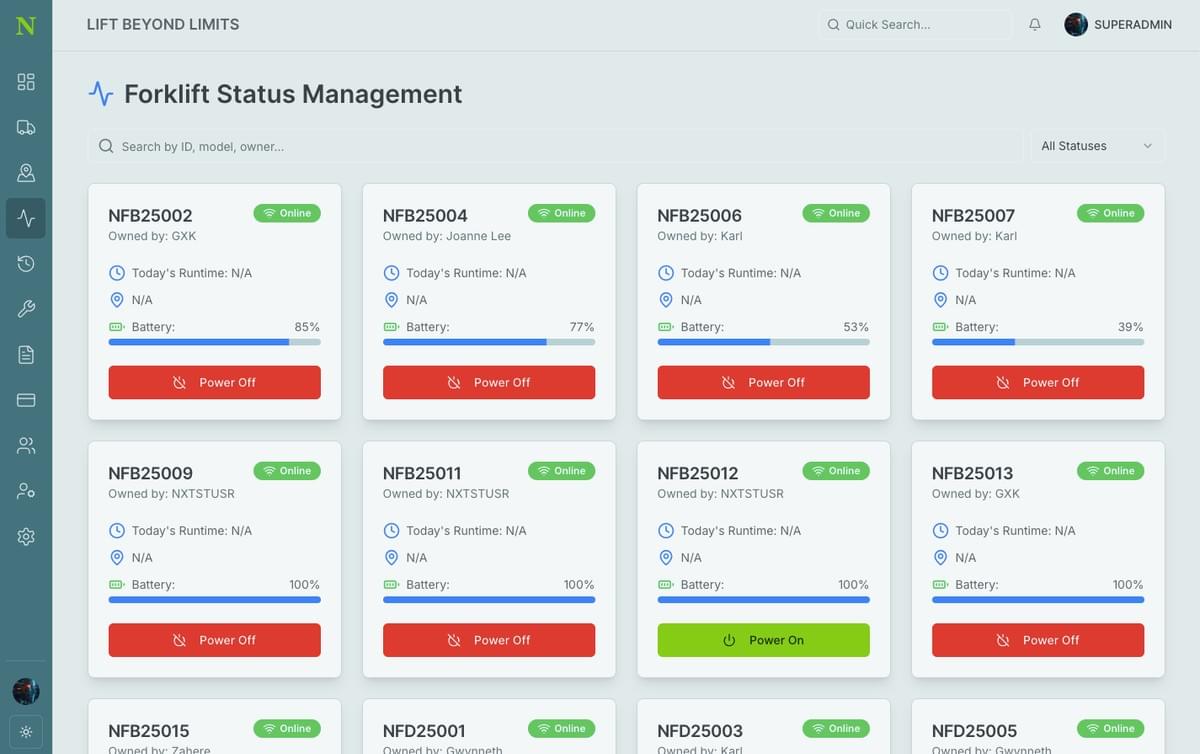Click the Online badge on NFB25004
Viewport: 1200px width, 754px height.
[x=561, y=213]
